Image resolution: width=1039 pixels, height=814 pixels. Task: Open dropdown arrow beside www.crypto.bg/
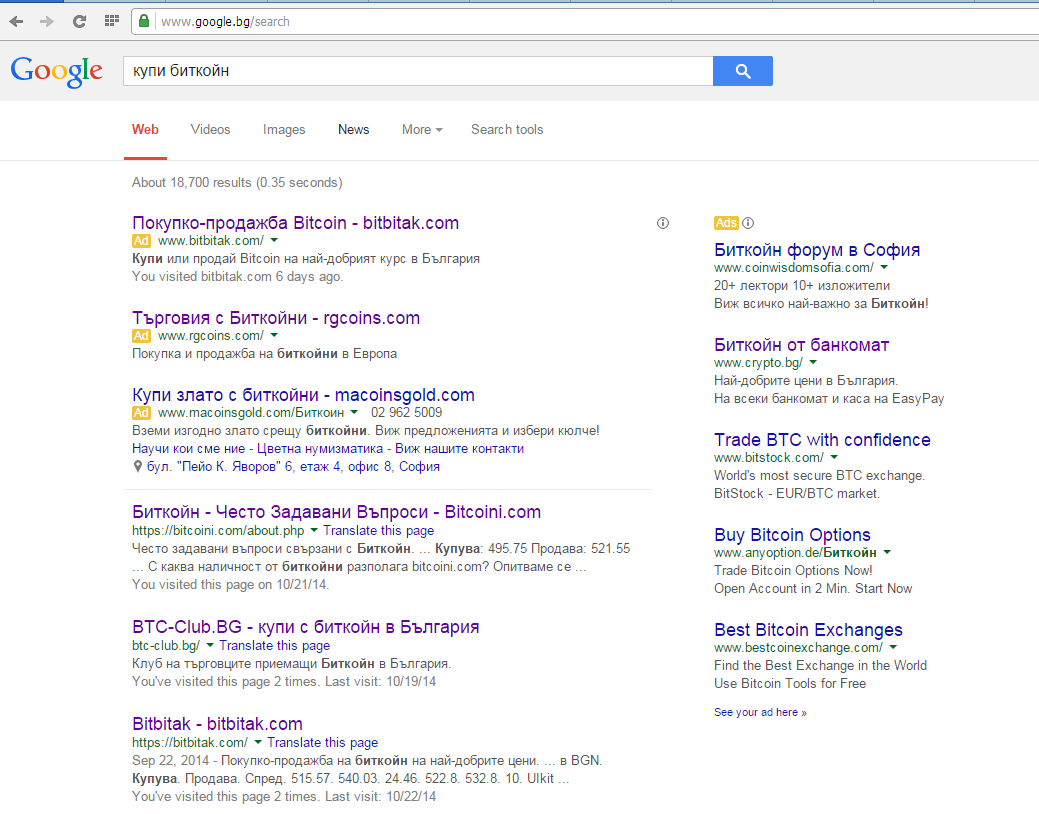tap(813, 363)
